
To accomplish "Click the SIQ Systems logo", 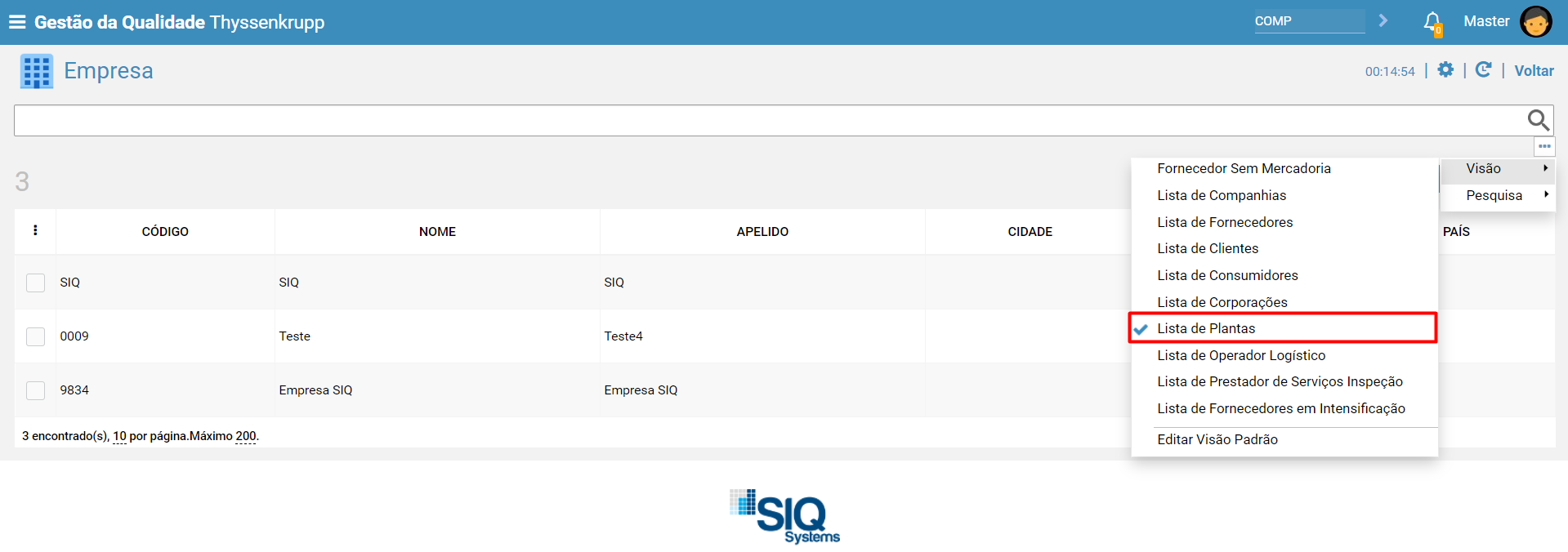I will [x=784, y=516].
